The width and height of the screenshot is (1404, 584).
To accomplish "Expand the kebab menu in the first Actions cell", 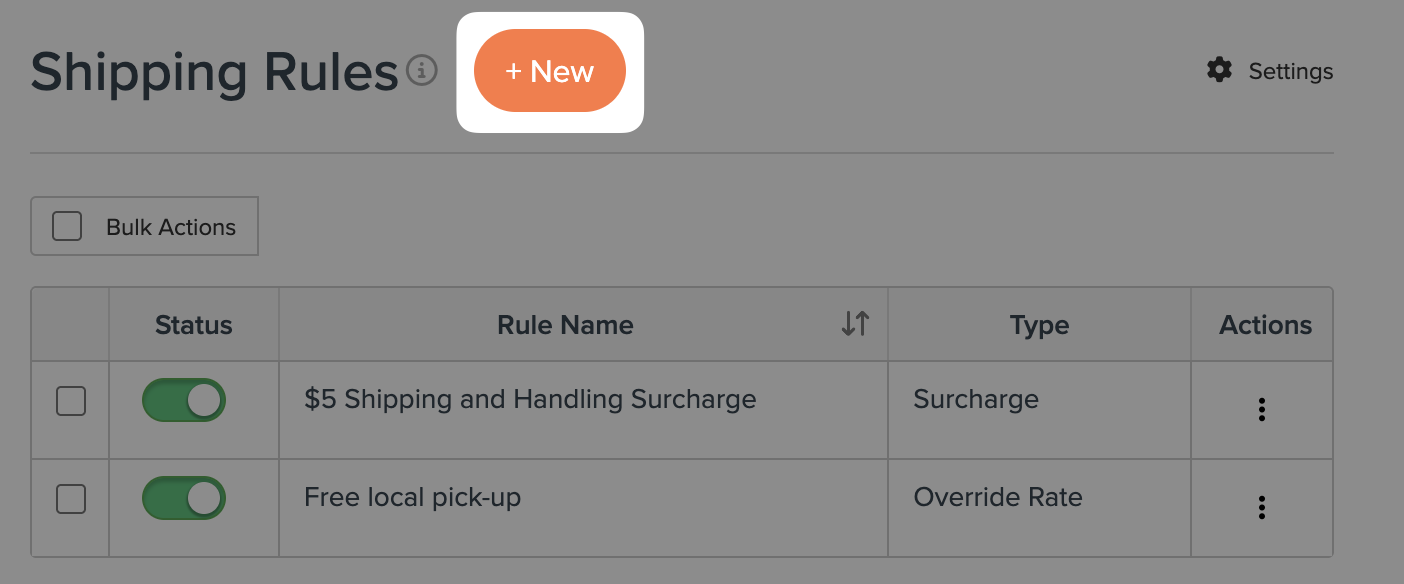I will 1261,409.
